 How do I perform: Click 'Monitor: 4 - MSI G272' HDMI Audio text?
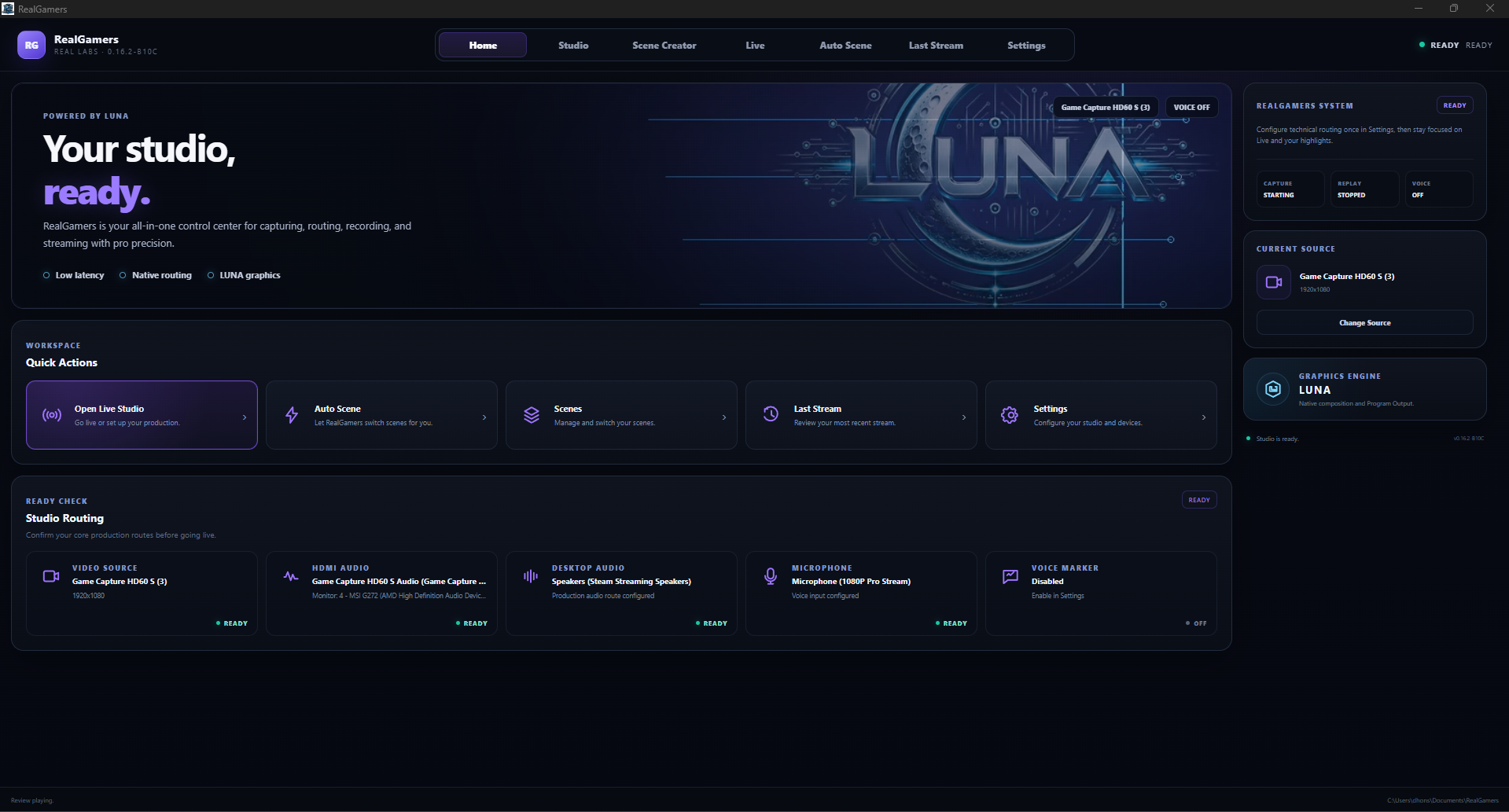point(399,596)
